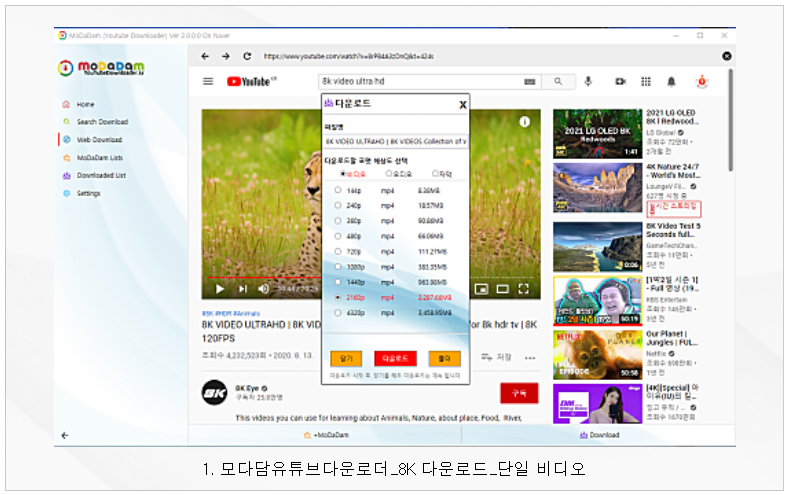Open the more actions ellipsis under video
The image size is (790, 495).
click(x=530, y=358)
